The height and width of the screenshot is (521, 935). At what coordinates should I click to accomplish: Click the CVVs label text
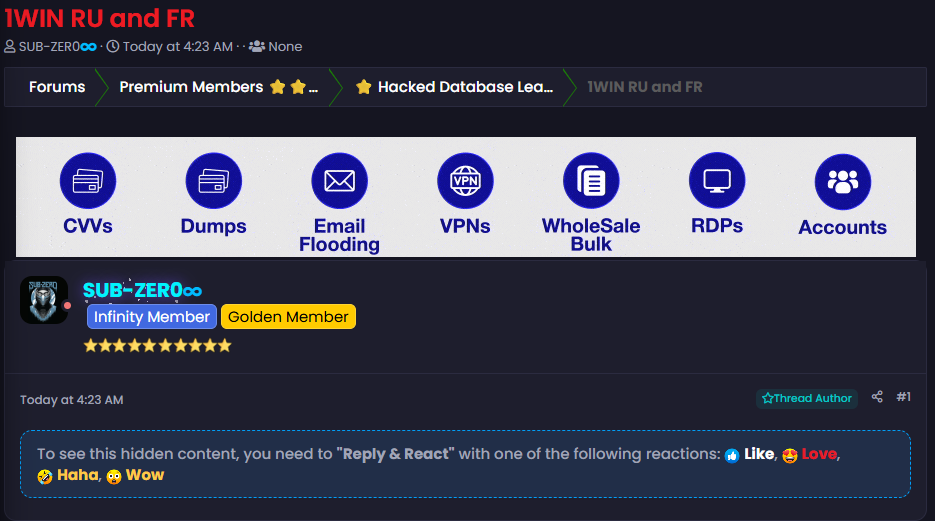[88, 226]
